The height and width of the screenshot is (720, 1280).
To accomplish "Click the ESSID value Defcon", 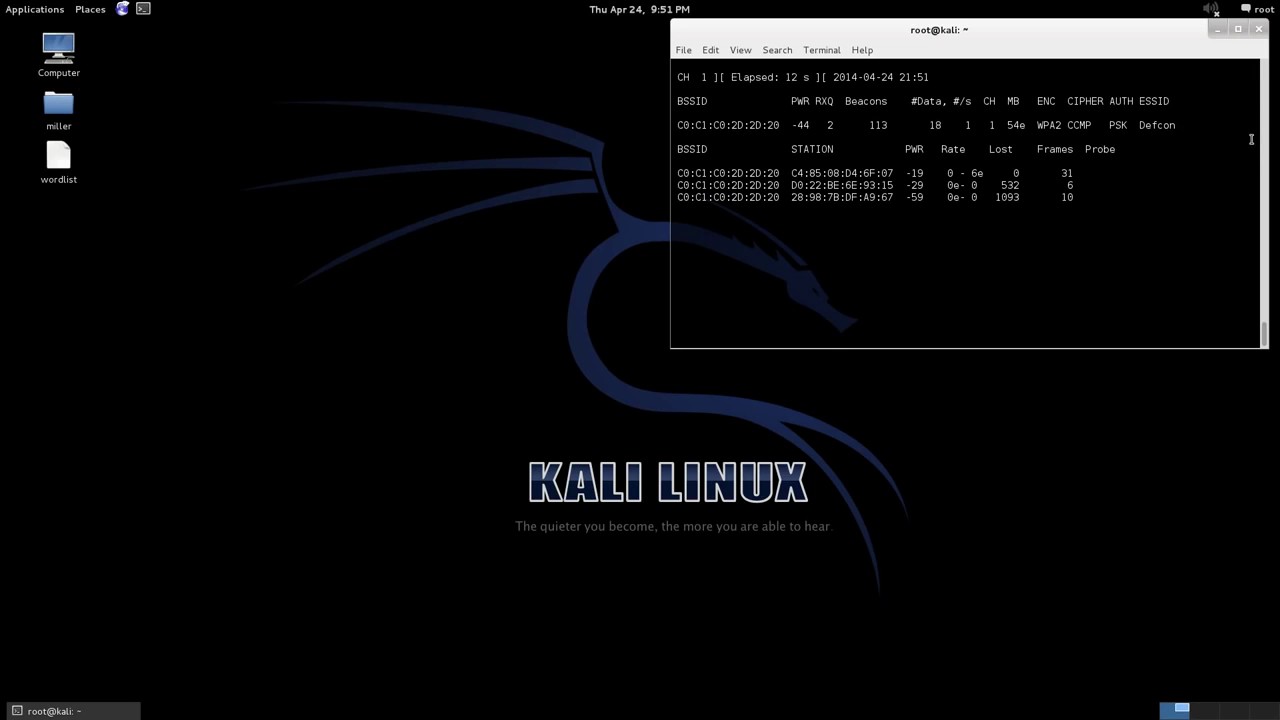I will point(1157,125).
